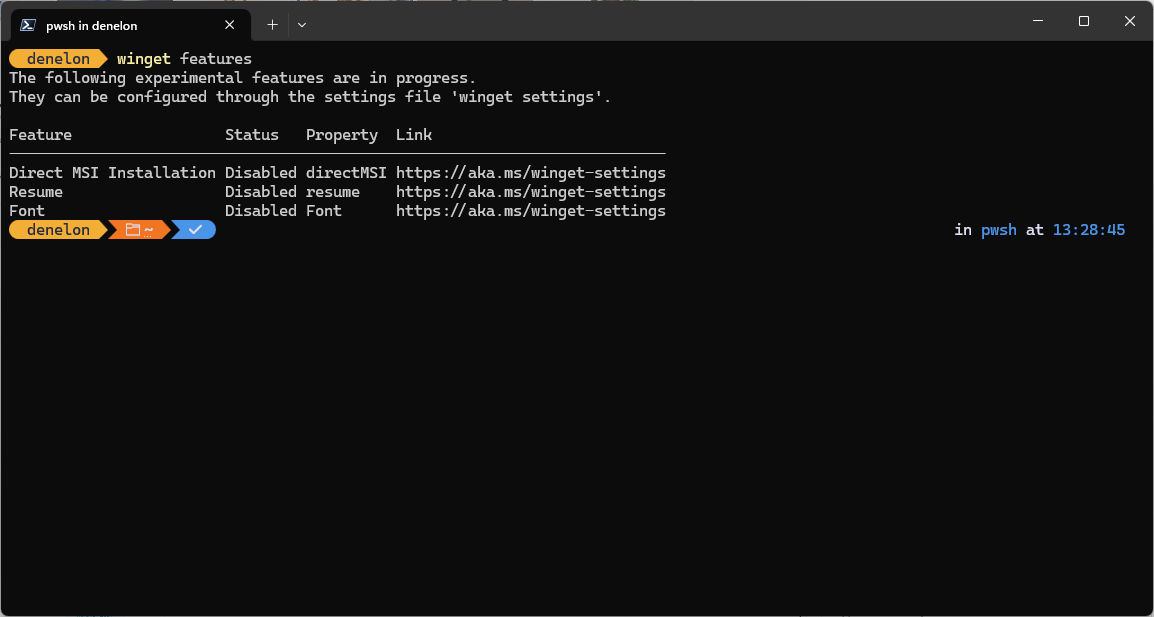Open the winget-settings link for the Font feature
Image resolution: width=1154 pixels, height=617 pixels.
coord(530,210)
